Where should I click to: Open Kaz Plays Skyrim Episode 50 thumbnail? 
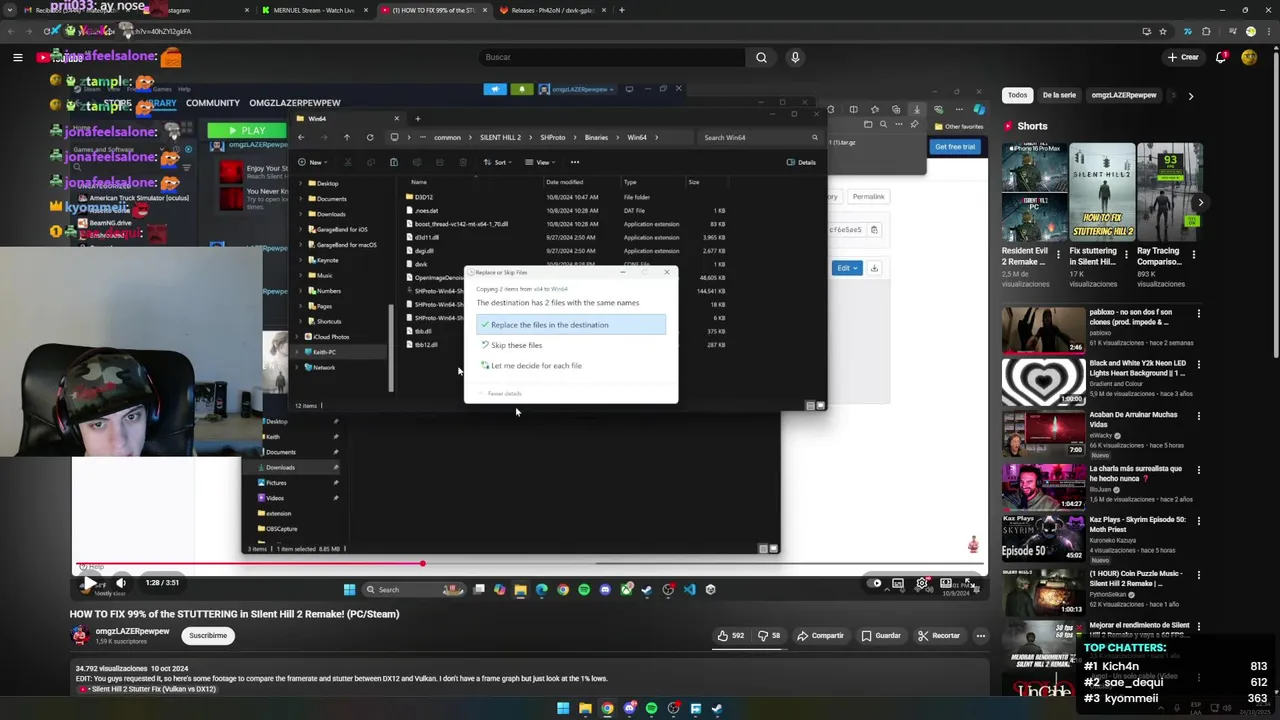pos(1043,537)
